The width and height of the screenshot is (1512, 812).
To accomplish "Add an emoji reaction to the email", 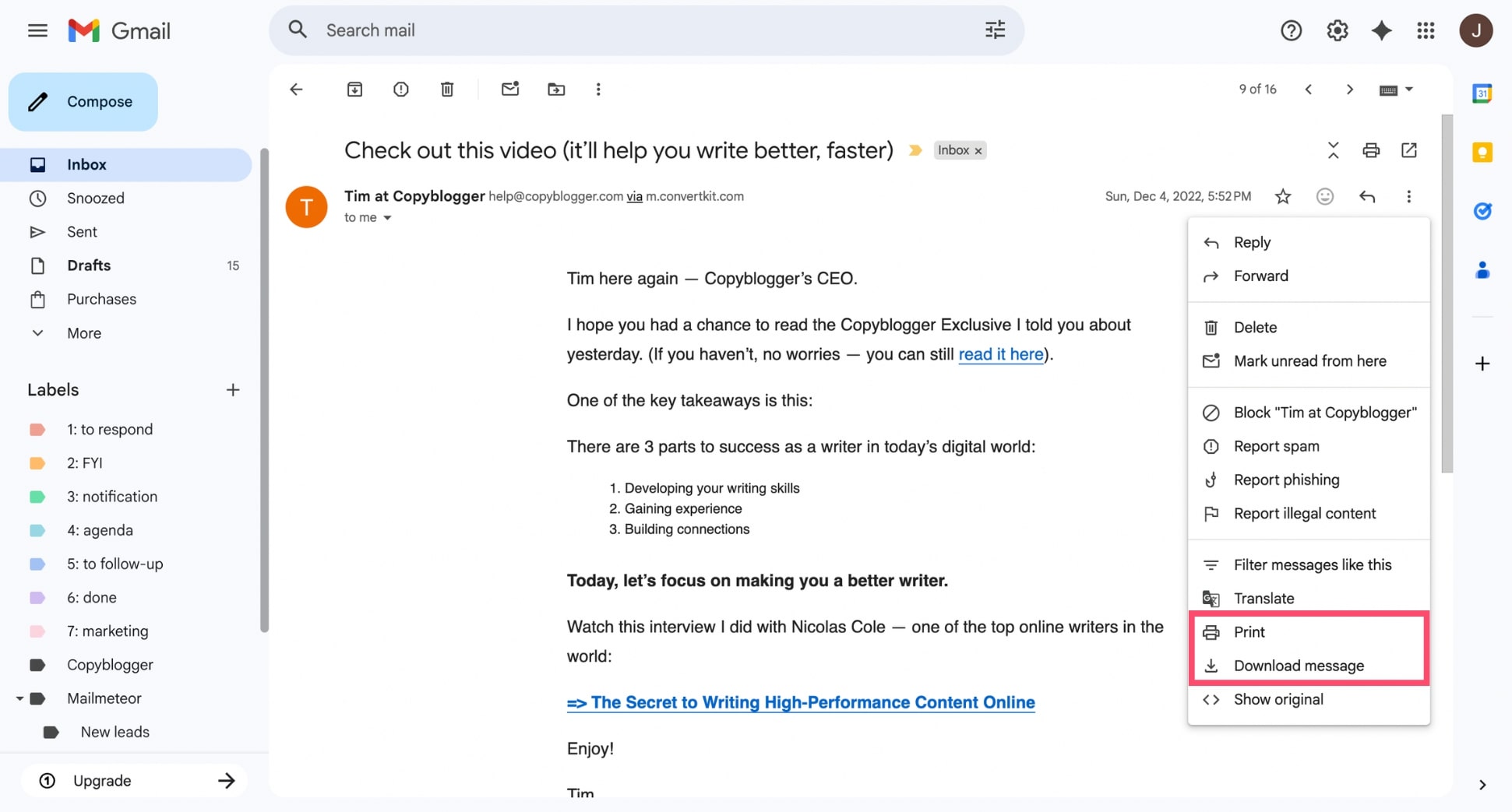I will coord(1325,196).
